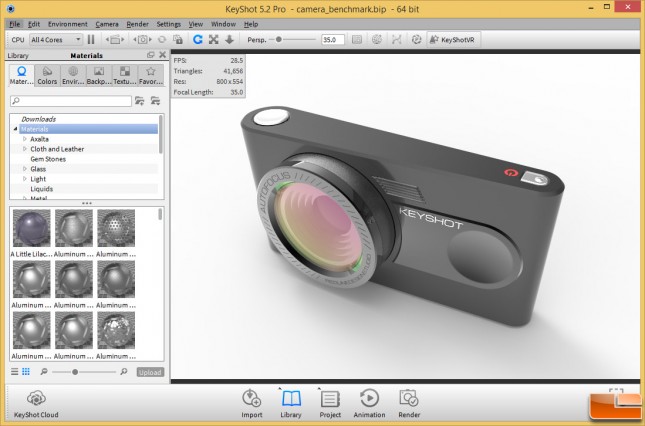The height and width of the screenshot is (426, 645).
Task: Switch library to grid view
Action: point(26,372)
